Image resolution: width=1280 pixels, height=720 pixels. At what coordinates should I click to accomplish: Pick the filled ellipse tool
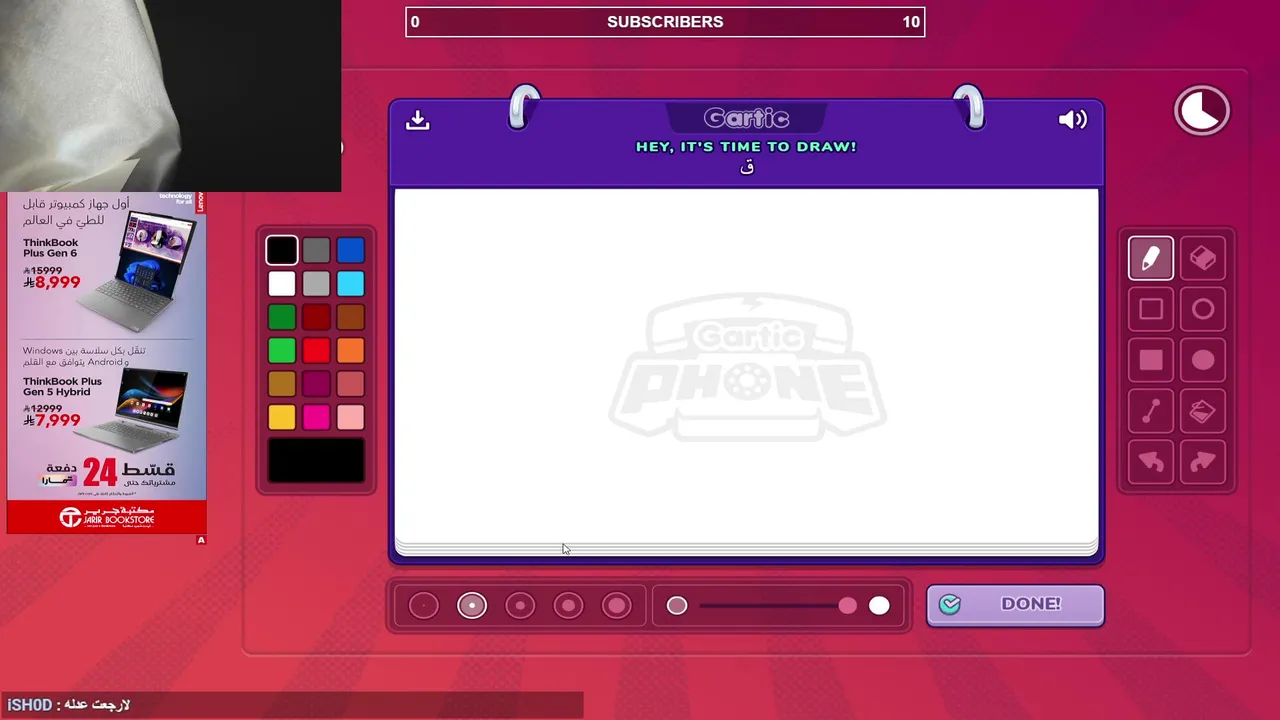click(1203, 361)
